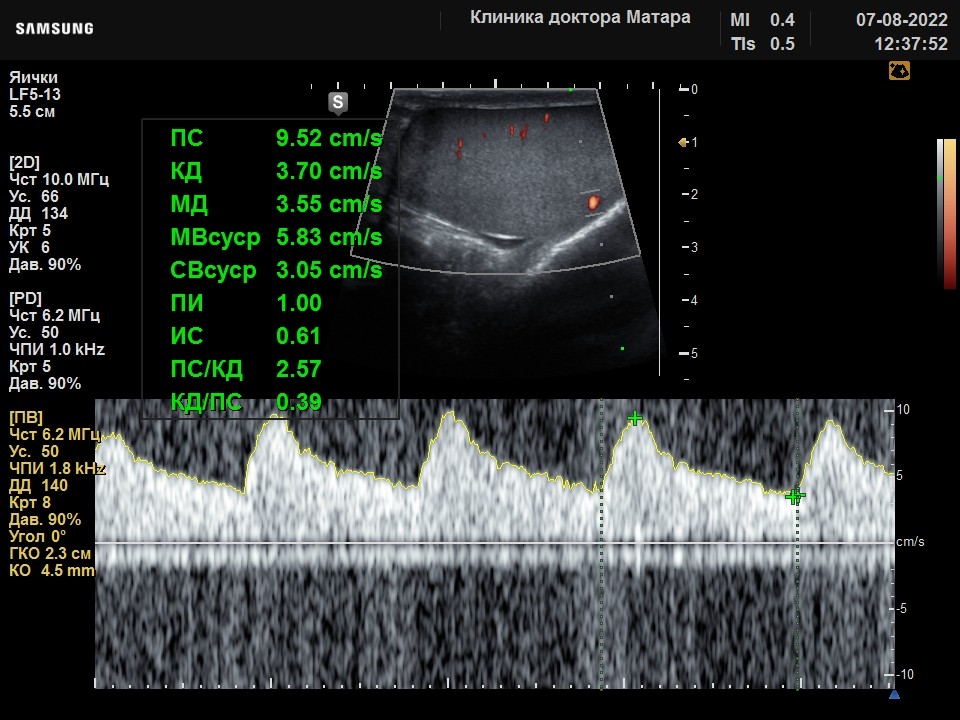960x720 pixels.
Task: Click the ГКО 2.3 см value
Action: (x=50, y=553)
